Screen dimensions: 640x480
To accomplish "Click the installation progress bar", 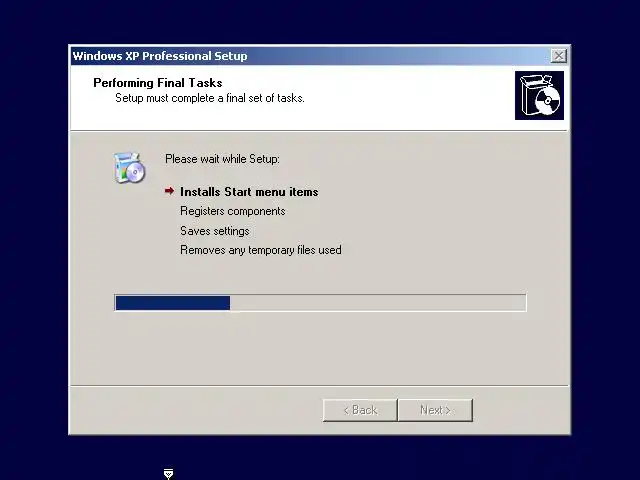I will click(320, 303).
